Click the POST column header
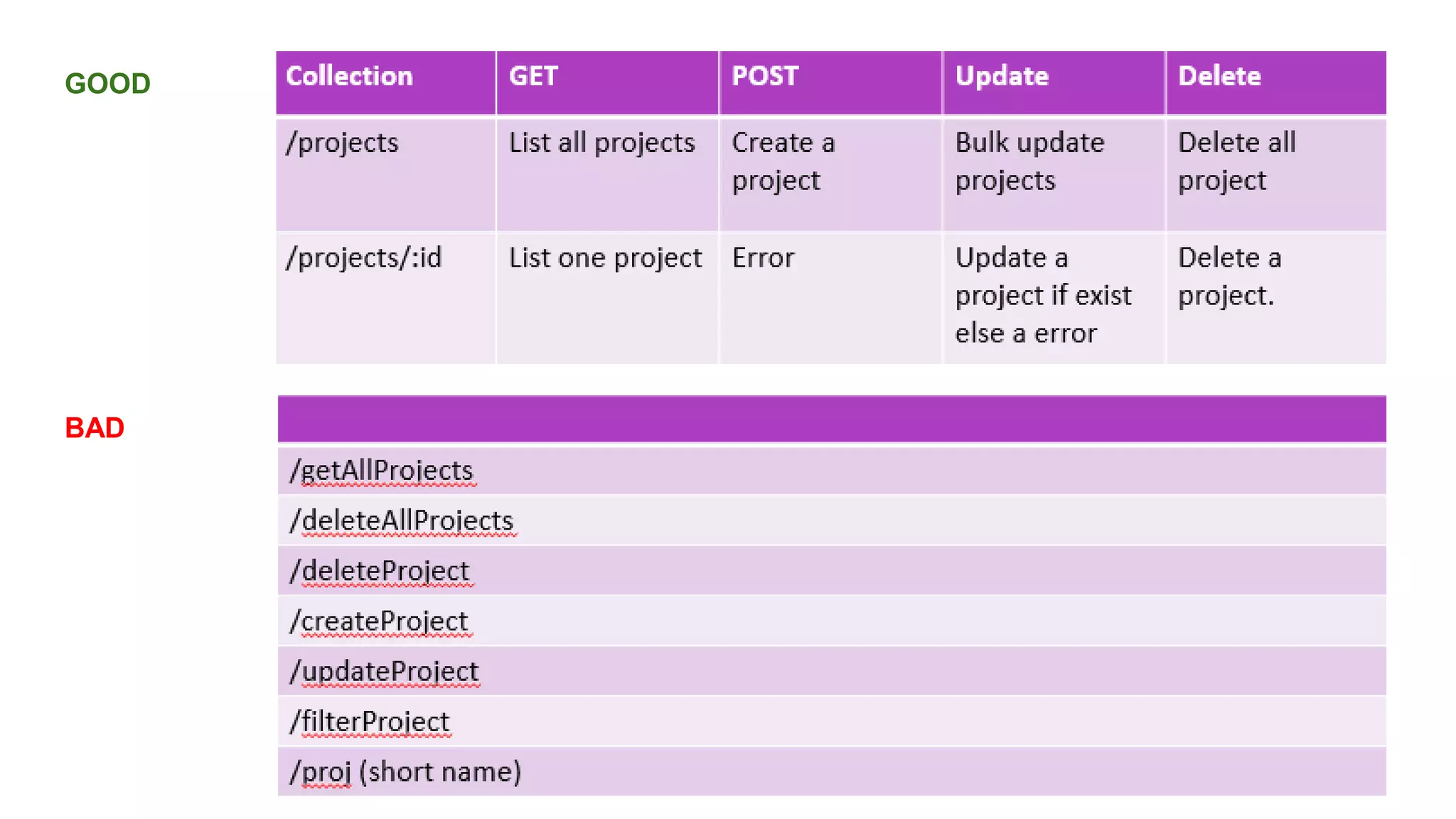Viewport: 1456px width, 819px height. pos(765,77)
